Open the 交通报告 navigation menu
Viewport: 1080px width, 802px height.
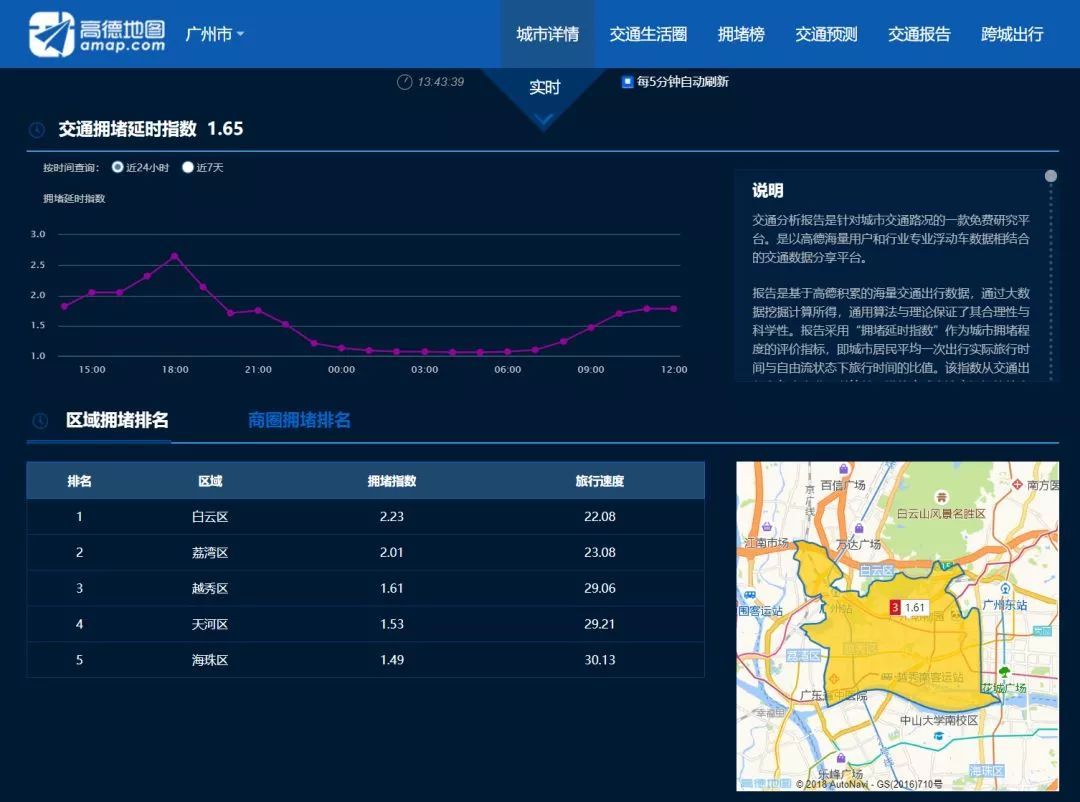pos(919,34)
